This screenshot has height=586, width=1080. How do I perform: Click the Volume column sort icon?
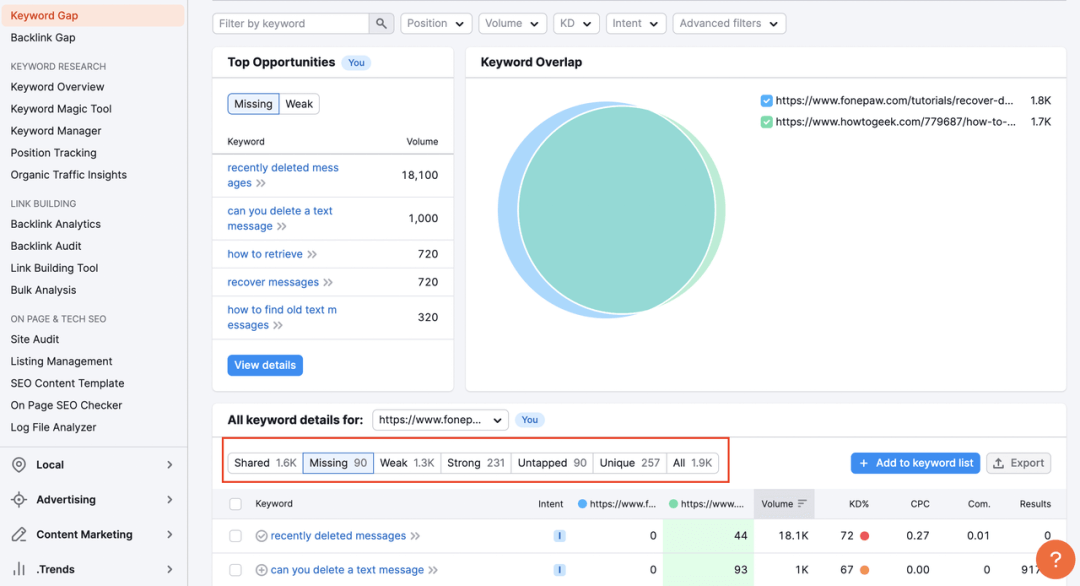click(802, 505)
